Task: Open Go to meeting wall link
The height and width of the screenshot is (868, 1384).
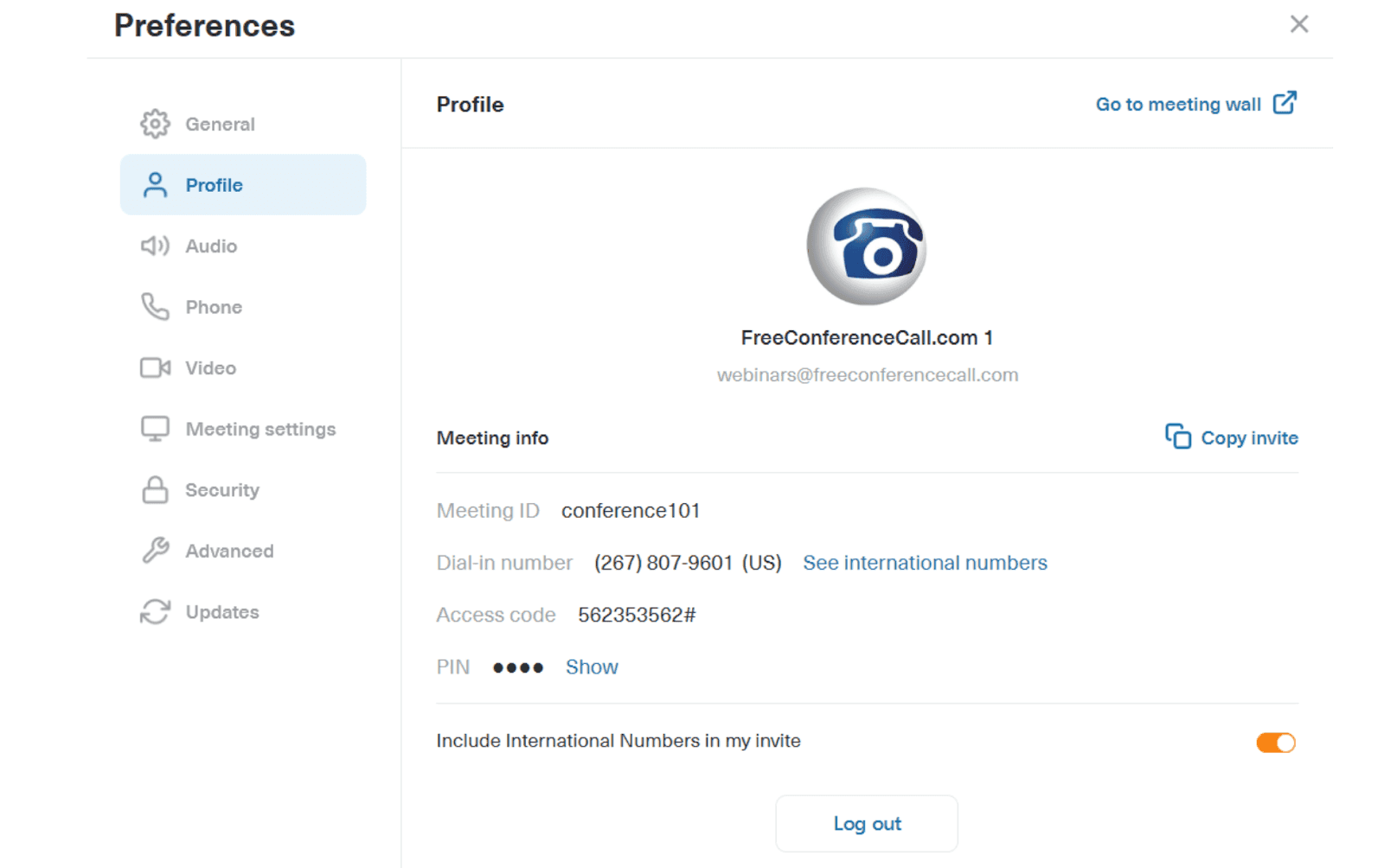Action: pos(1196,104)
